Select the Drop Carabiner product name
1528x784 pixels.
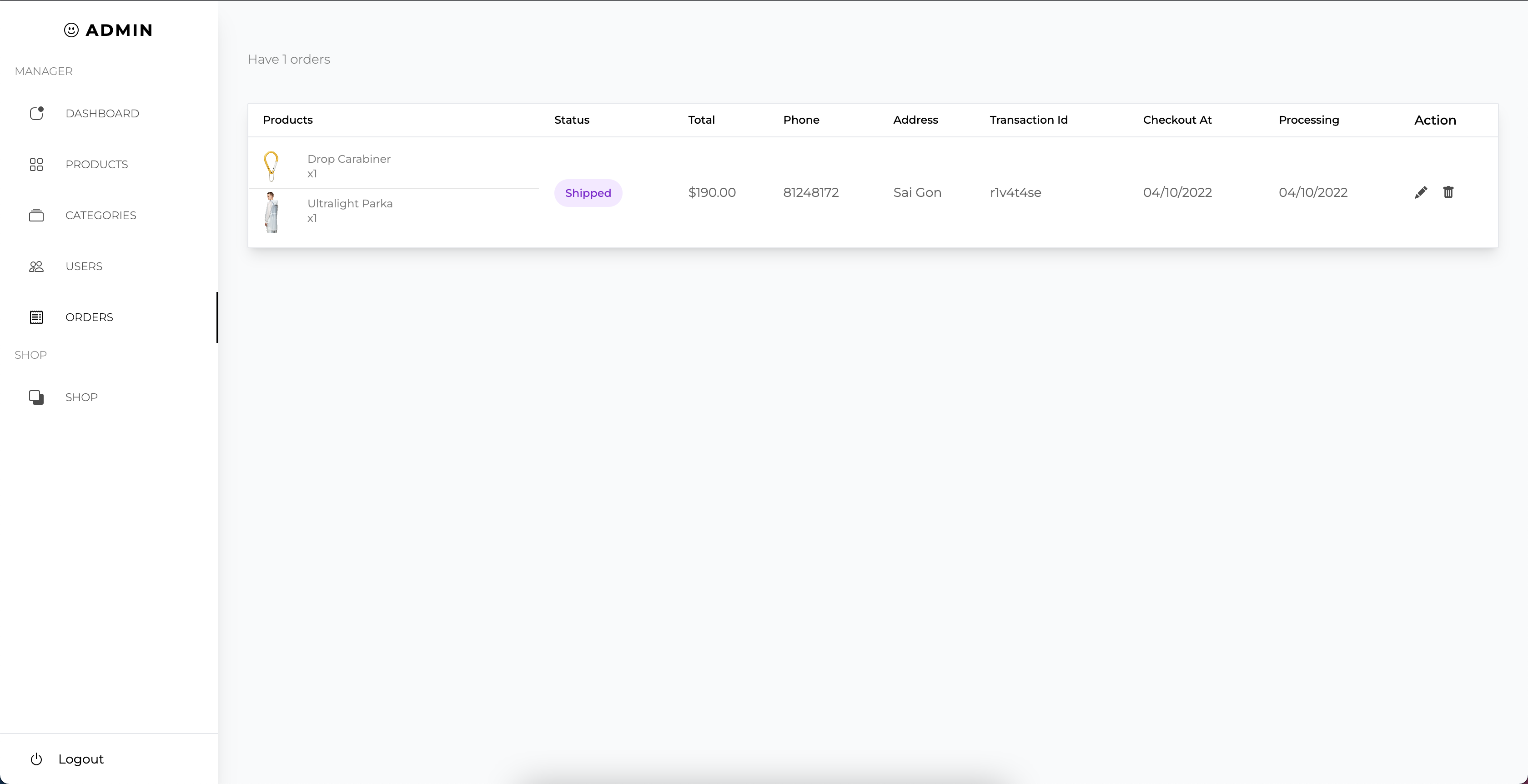tap(349, 159)
